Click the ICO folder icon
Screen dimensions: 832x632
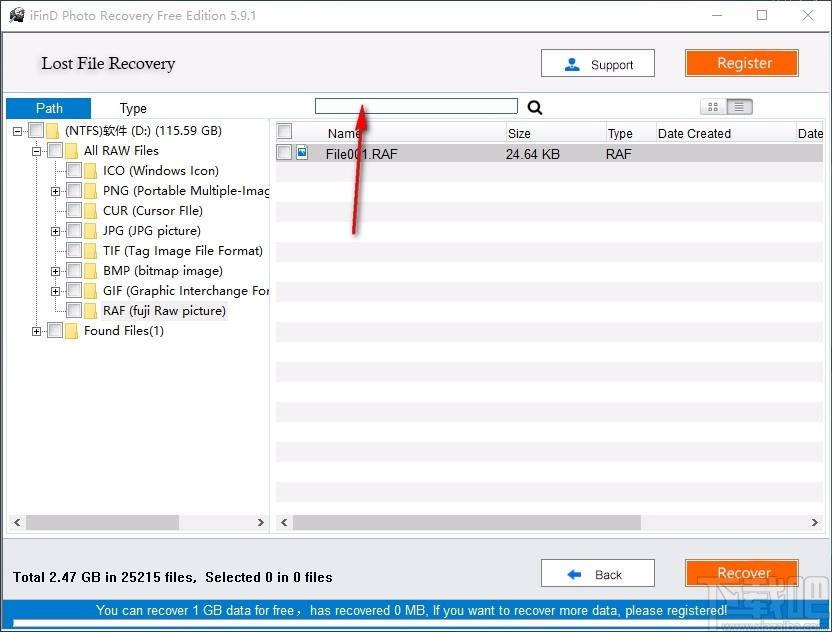91,171
